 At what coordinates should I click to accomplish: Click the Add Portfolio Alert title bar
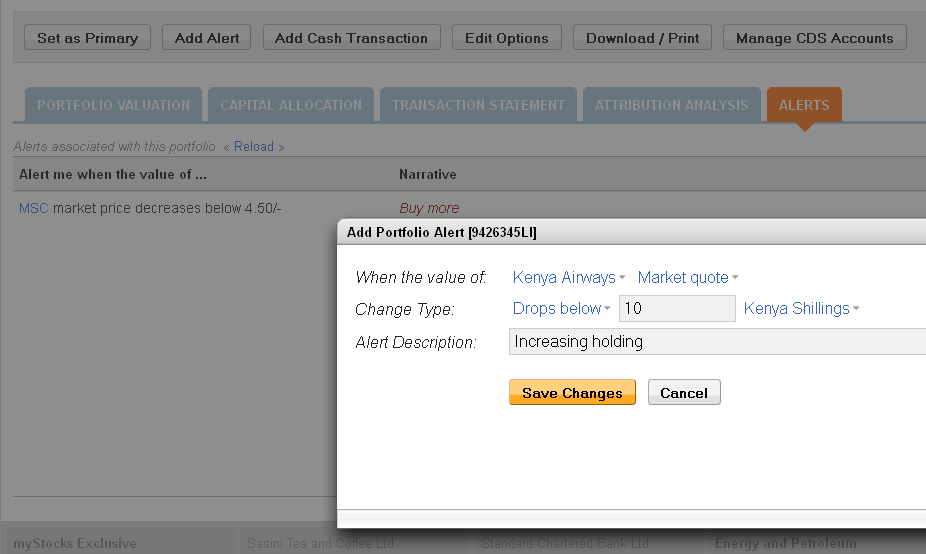click(x=631, y=232)
